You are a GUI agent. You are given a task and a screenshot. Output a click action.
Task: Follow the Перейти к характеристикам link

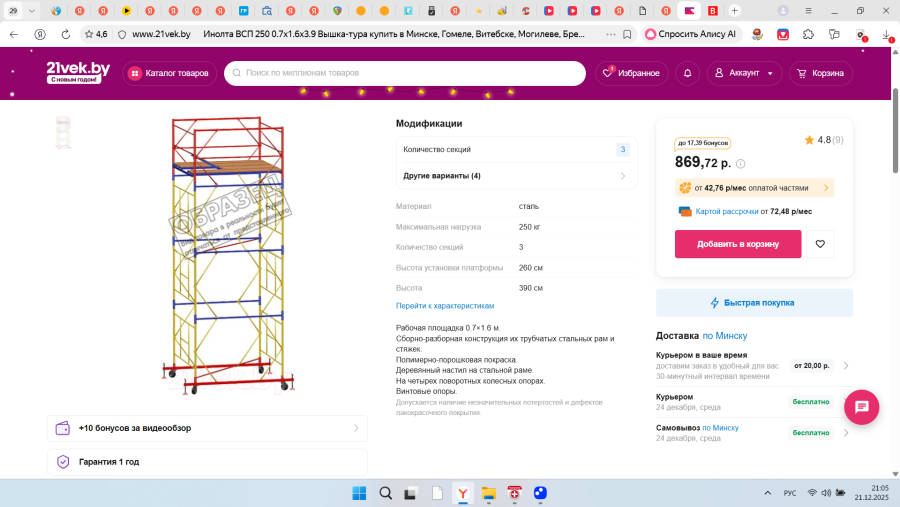click(x=445, y=305)
